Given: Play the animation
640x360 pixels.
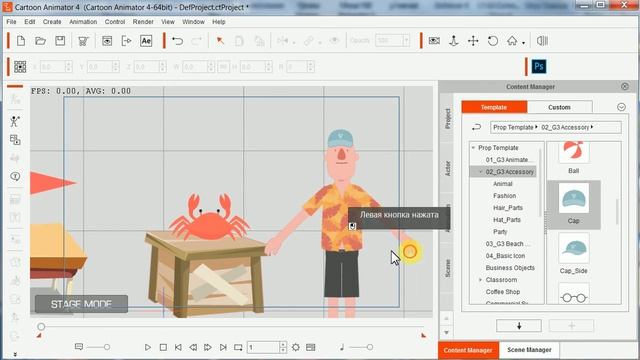Looking at the screenshot, I should click(x=148, y=347).
